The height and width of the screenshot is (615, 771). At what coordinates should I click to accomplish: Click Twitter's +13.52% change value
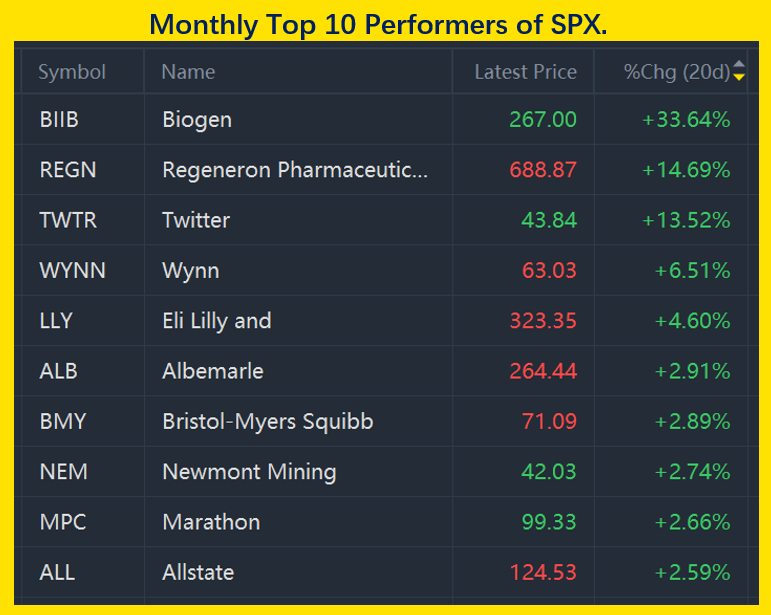(686, 220)
